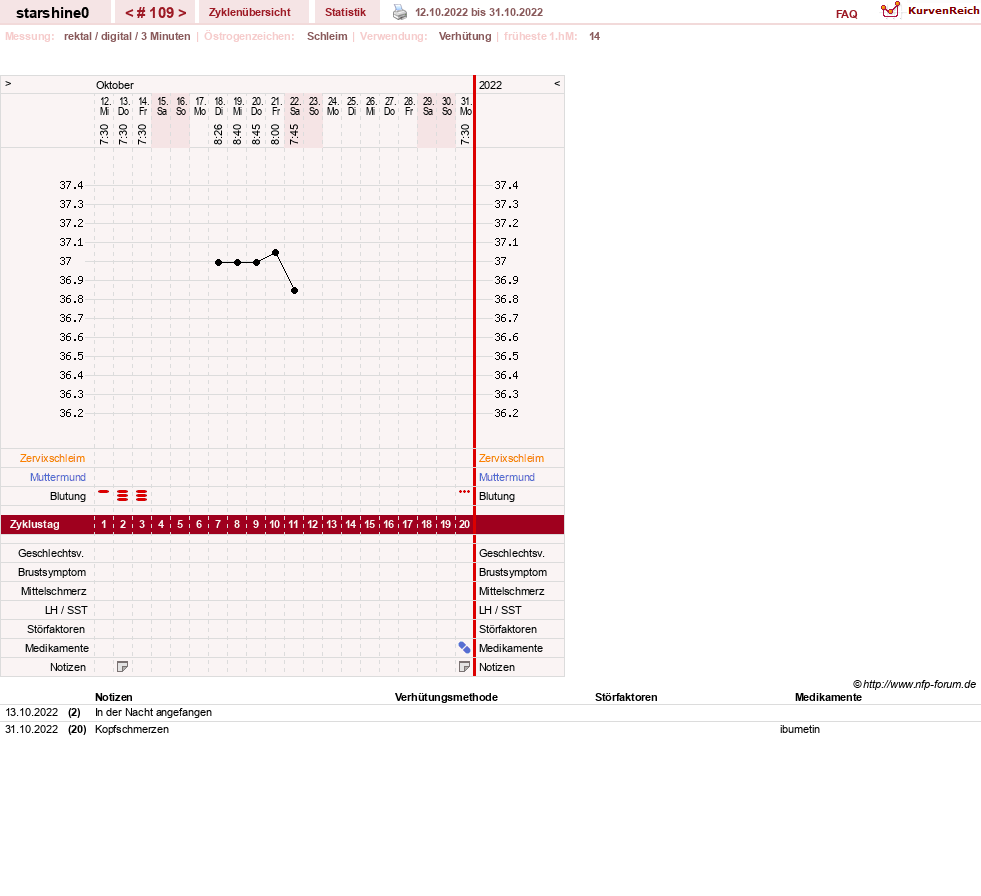This screenshot has width=981, height=896.
Task: Click the nfp-forum.de copyright link
Action: (x=914, y=684)
